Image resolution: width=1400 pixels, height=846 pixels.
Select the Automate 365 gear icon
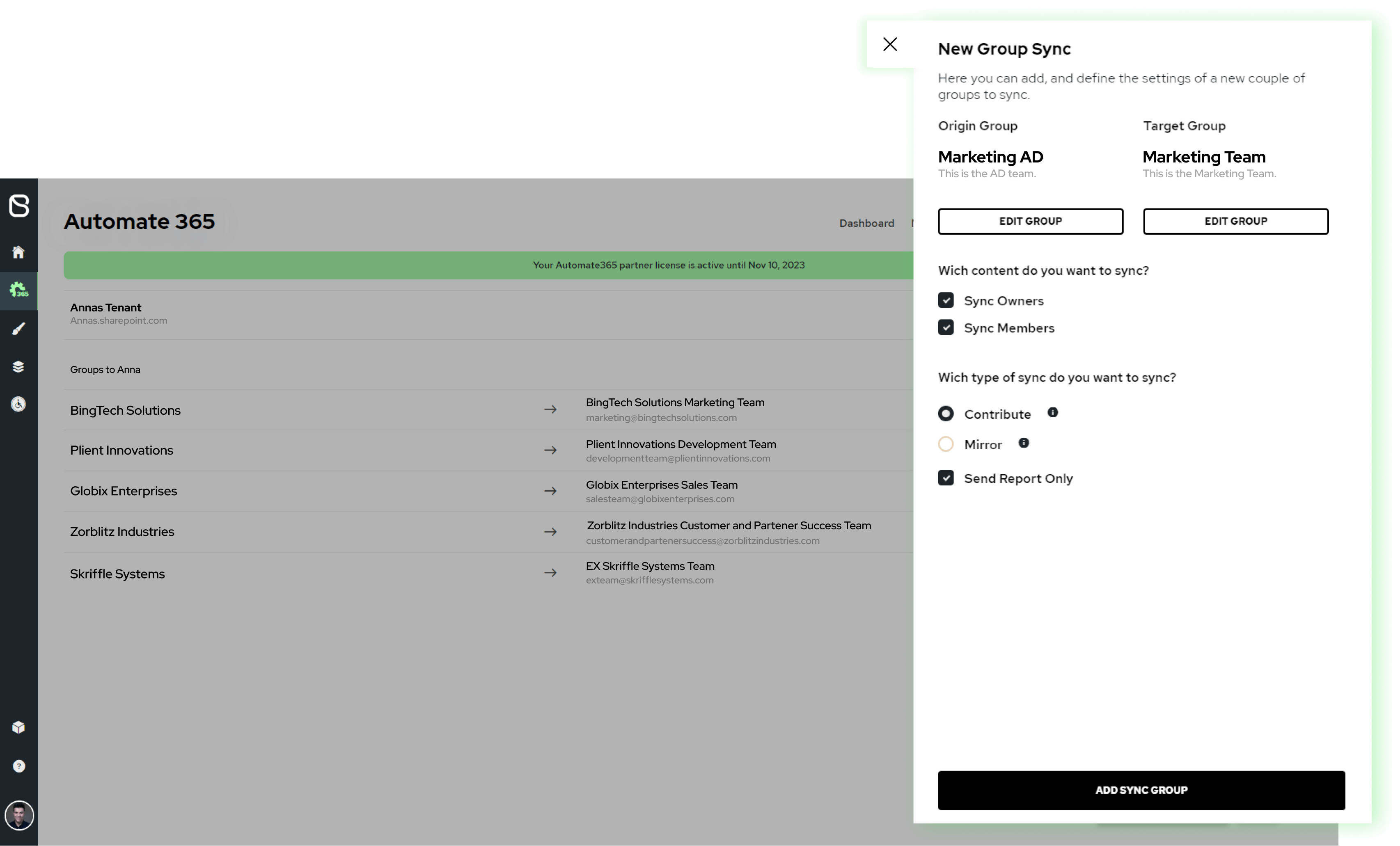coord(19,290)
